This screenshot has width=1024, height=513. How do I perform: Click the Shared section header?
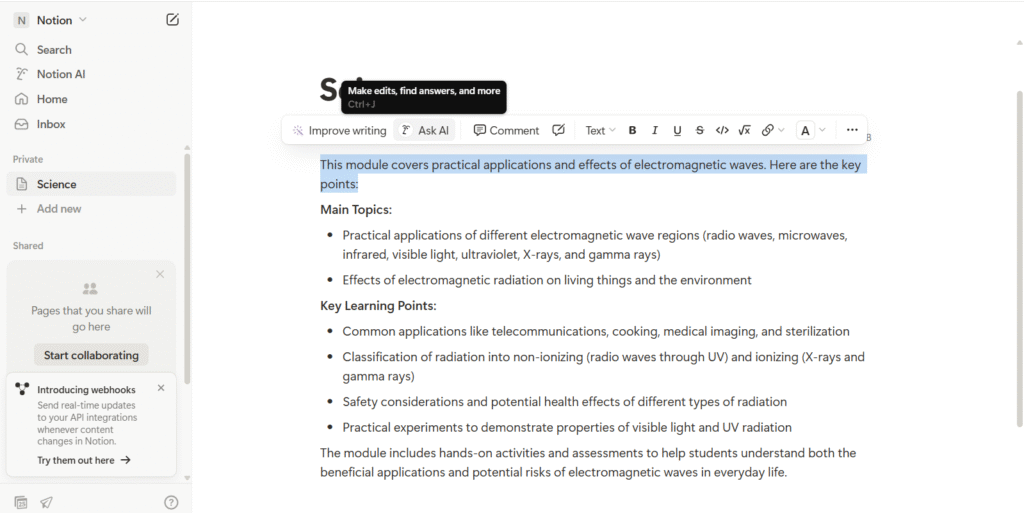(x=28, y=246)
